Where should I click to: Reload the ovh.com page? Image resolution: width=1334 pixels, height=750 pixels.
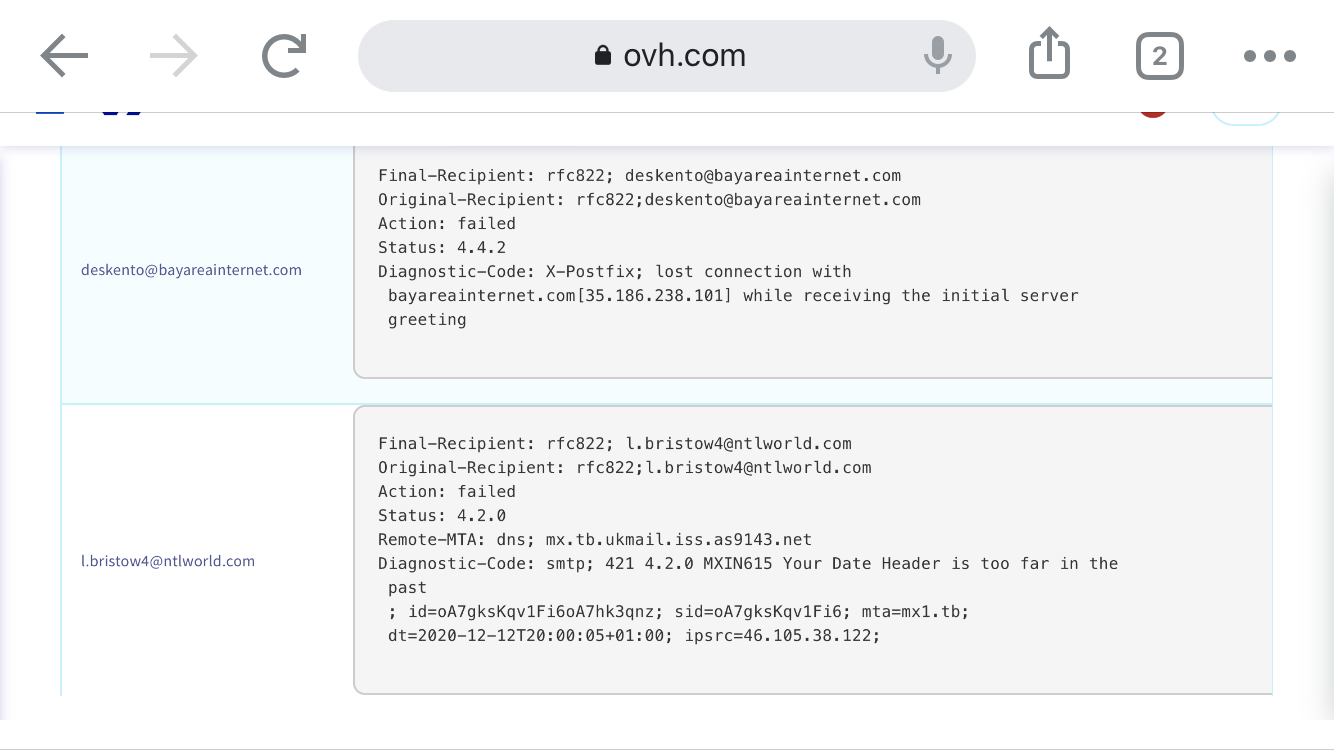(x=283, y=56)
